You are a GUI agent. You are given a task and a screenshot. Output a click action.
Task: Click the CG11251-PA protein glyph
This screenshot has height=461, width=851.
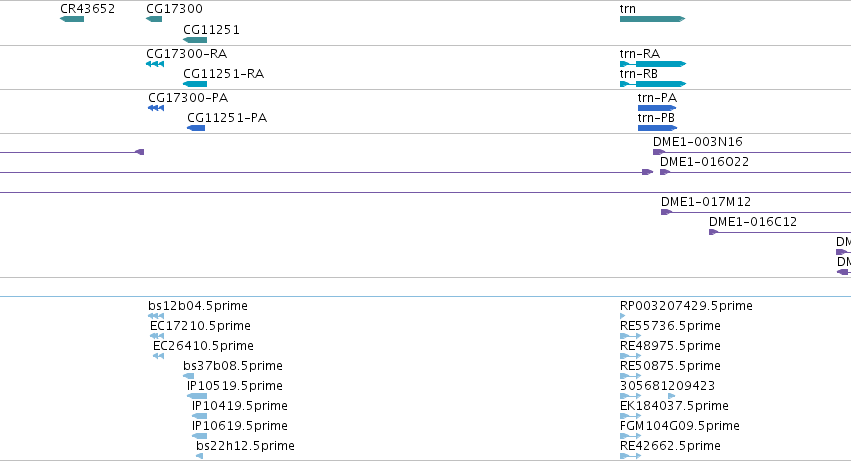196,128
